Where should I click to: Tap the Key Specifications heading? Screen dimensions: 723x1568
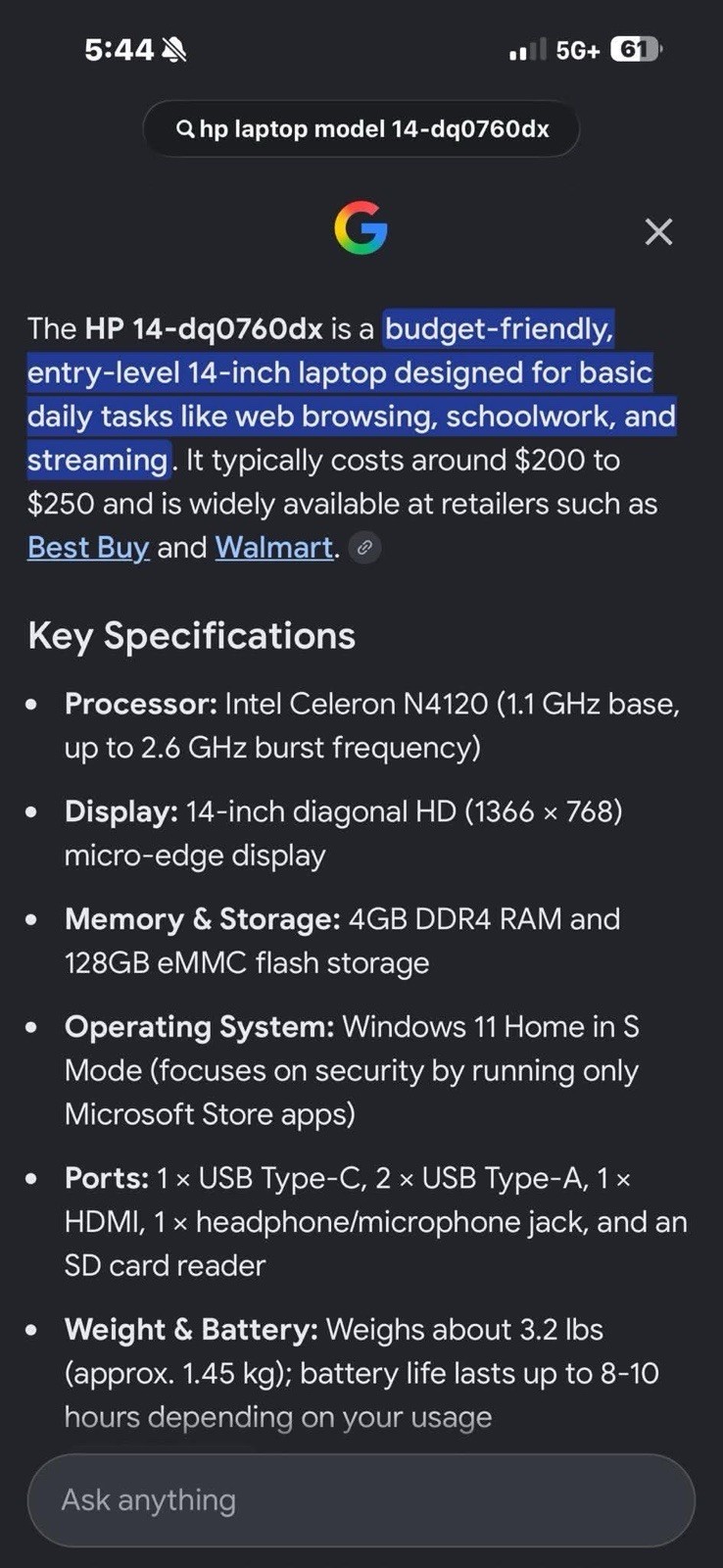pos(192,636)
